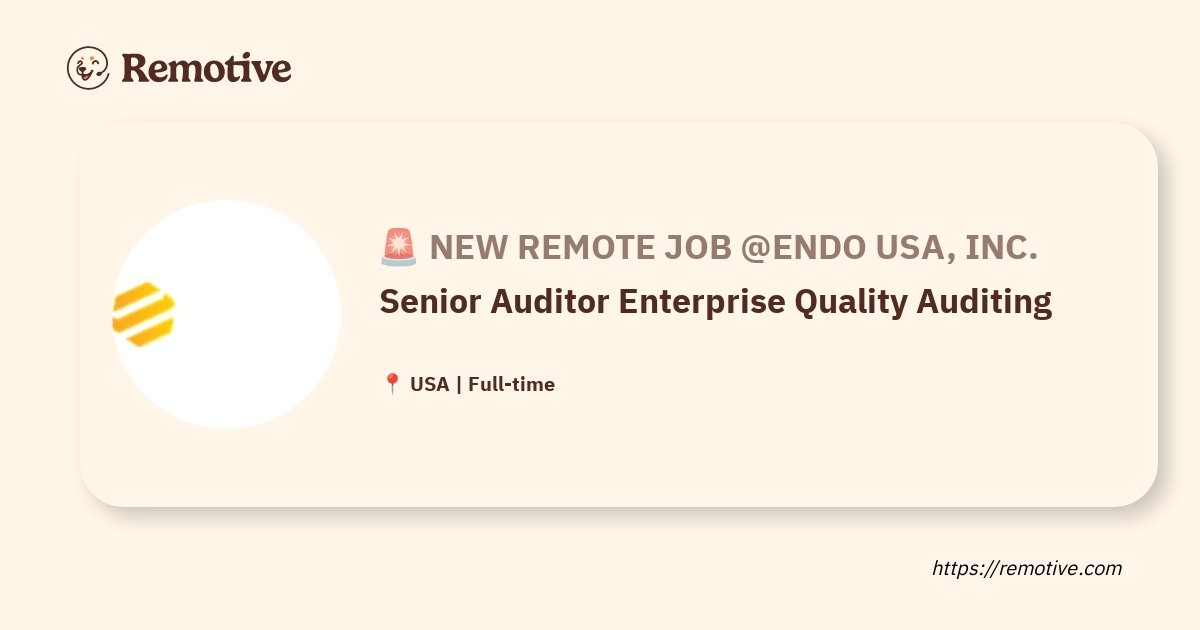Click the word "Quality" in job title
This screenshot has height=630, width=1200.
coord(853,302)
